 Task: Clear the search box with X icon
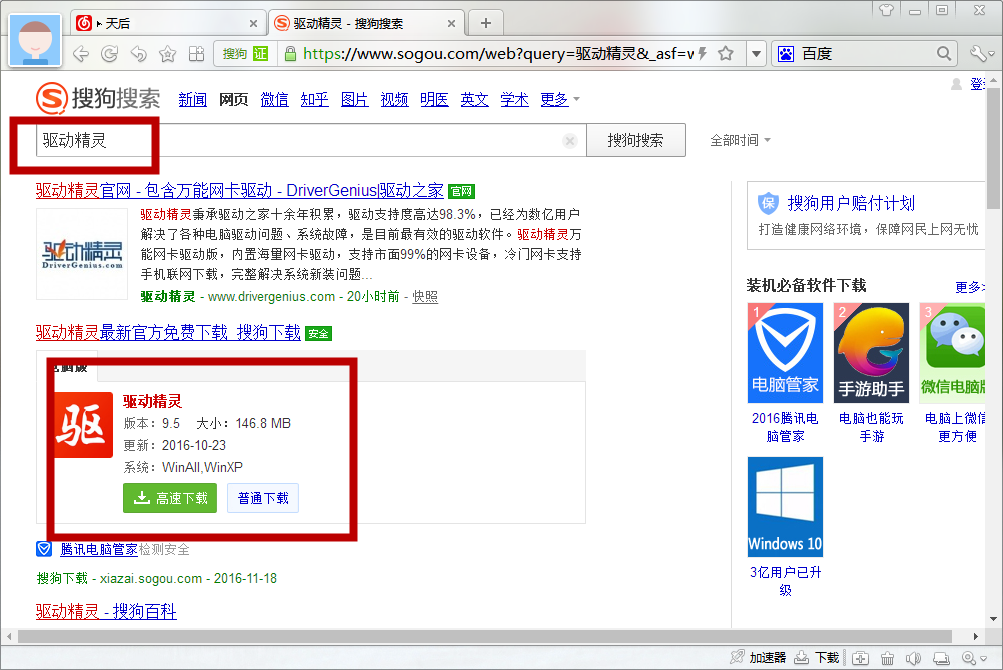570,141
